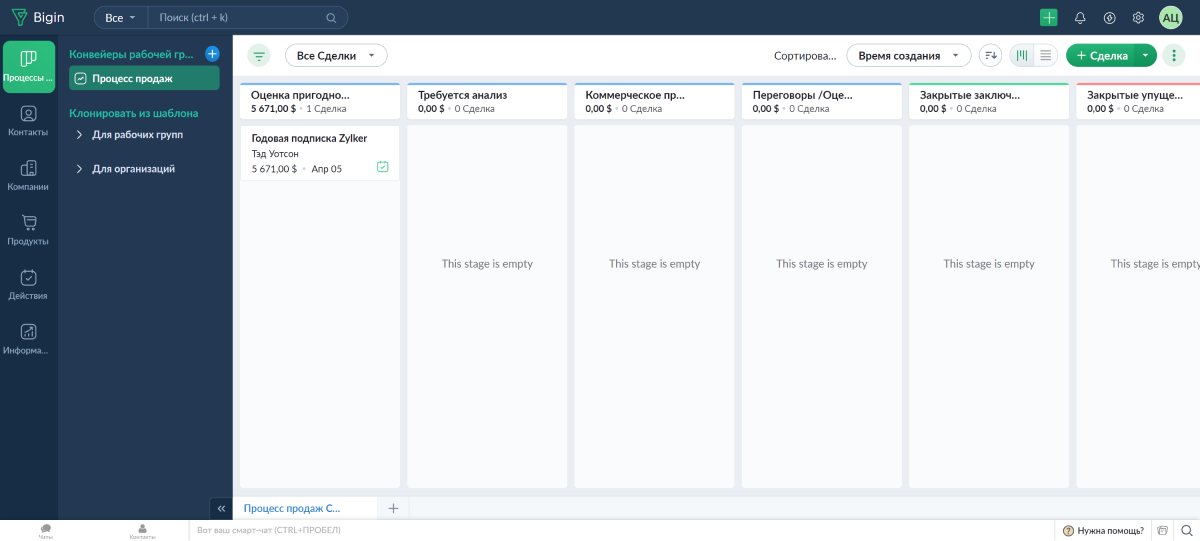Click the + Сделка button
This screenshot has height=541, width=1200.
pyautogui.click(x=1102, y=56)
